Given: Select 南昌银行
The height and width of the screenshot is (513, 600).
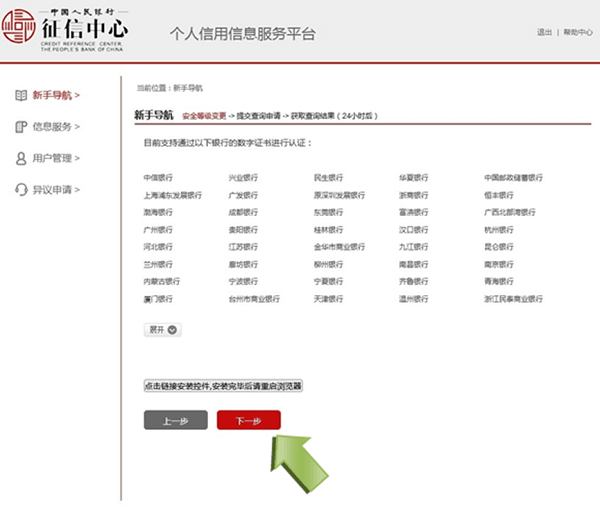Looking at the screenshot, I should point(414,264).
